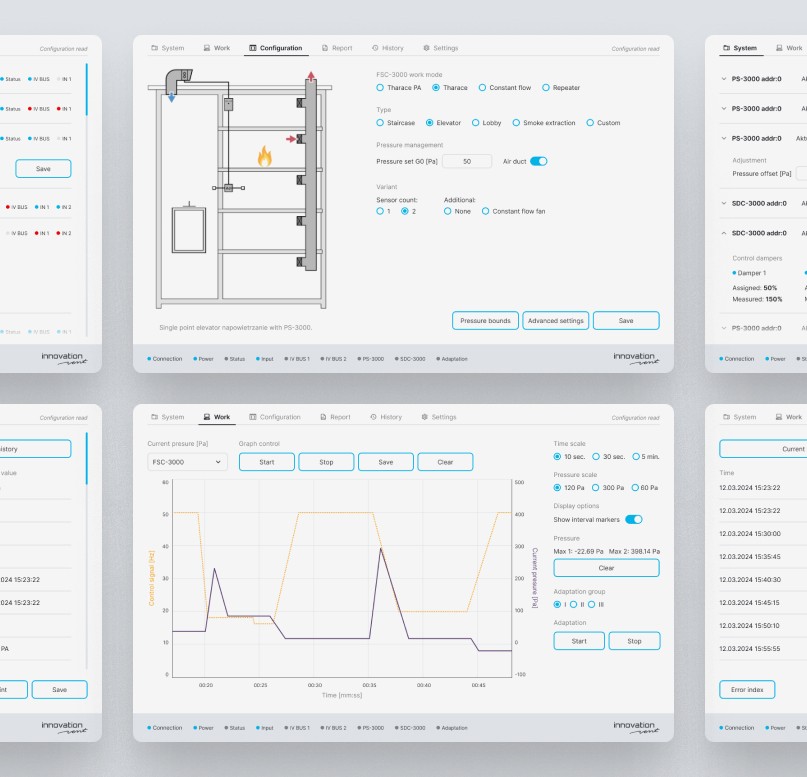The width and height of the screenshot is (807, 777).
Task: Click Connection status indicator in Configuration window
Action: pos(165,359)
